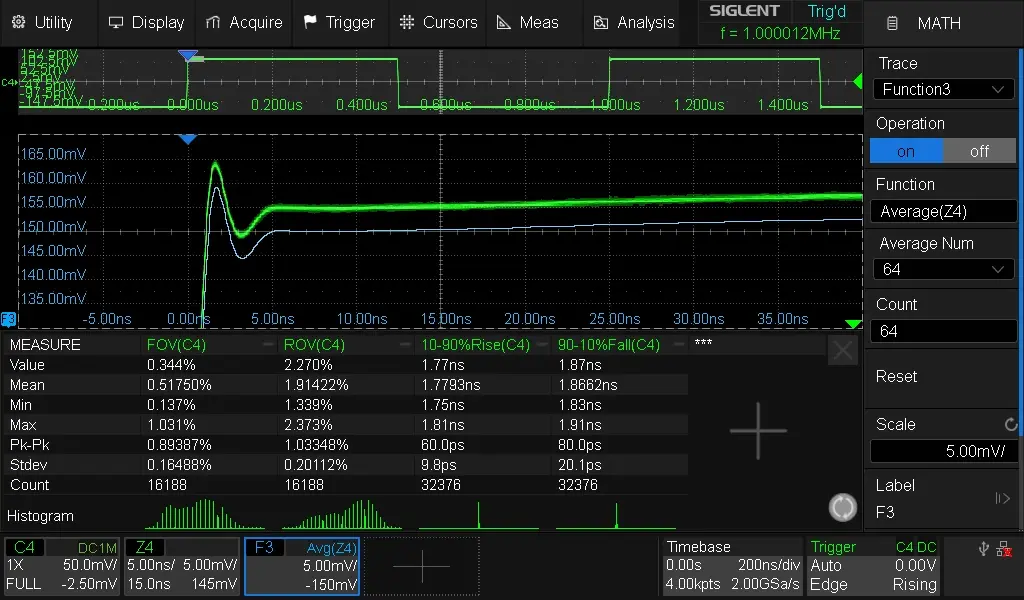Click the Scale knob rotate icon
The width and height of the screenshot is (1024, 600).
(x=1010, y=425)
